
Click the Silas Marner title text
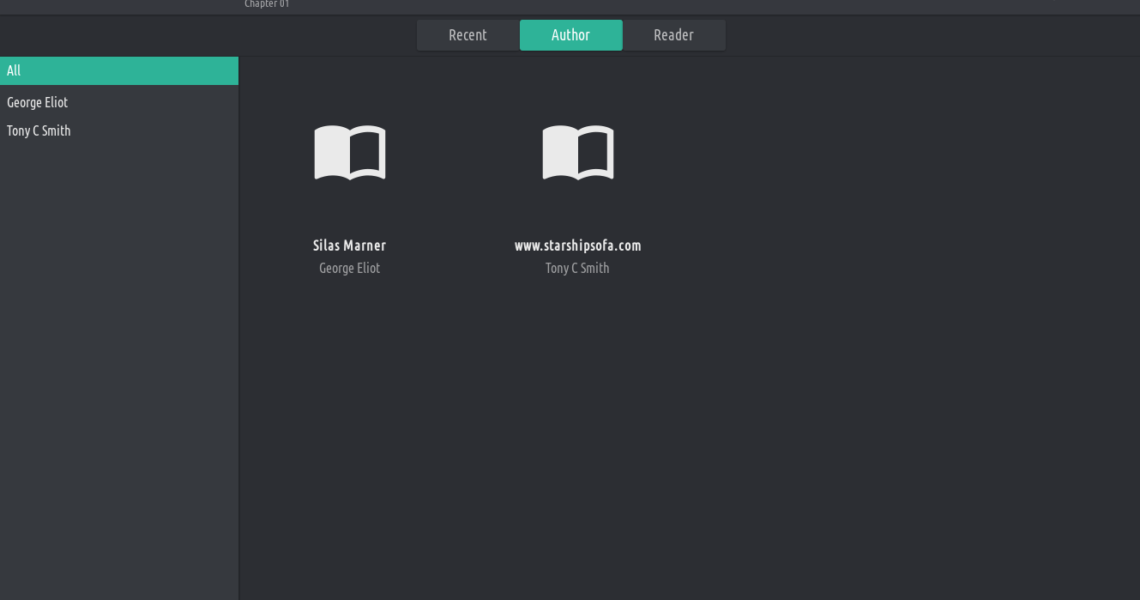tap(349, 246)
